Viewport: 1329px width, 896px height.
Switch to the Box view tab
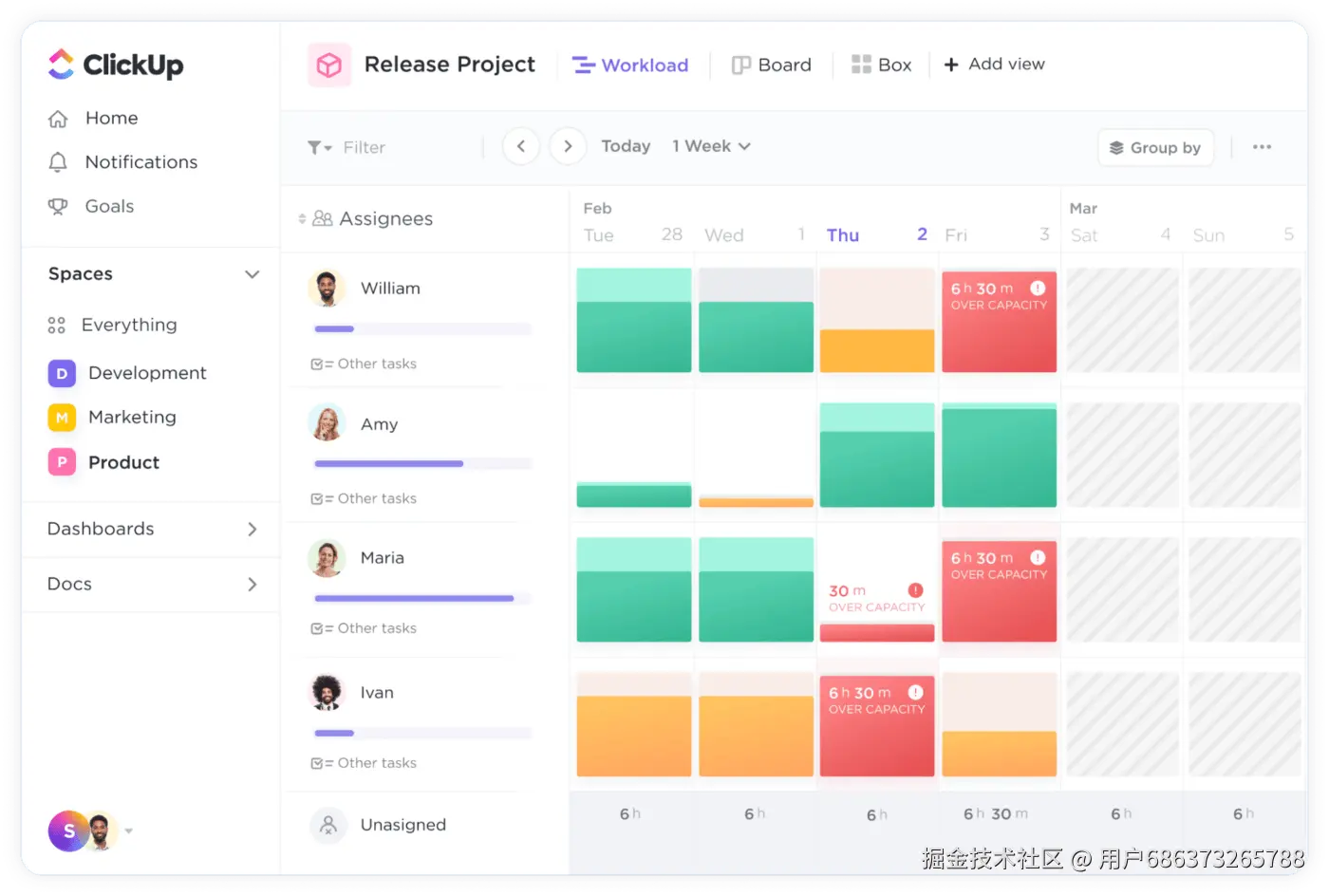pyautogui.click(x=881, y=65)
